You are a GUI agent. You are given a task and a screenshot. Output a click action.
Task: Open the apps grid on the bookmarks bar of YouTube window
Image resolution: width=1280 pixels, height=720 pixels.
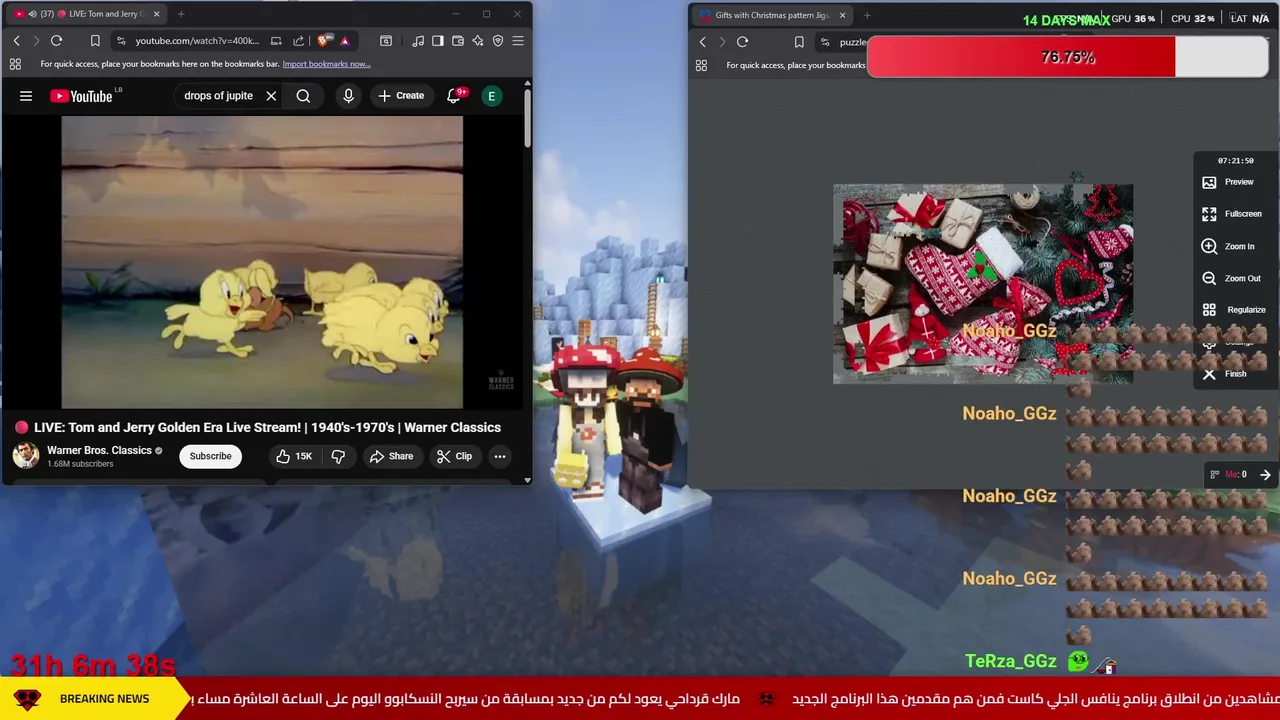click(x=15, y=64)
